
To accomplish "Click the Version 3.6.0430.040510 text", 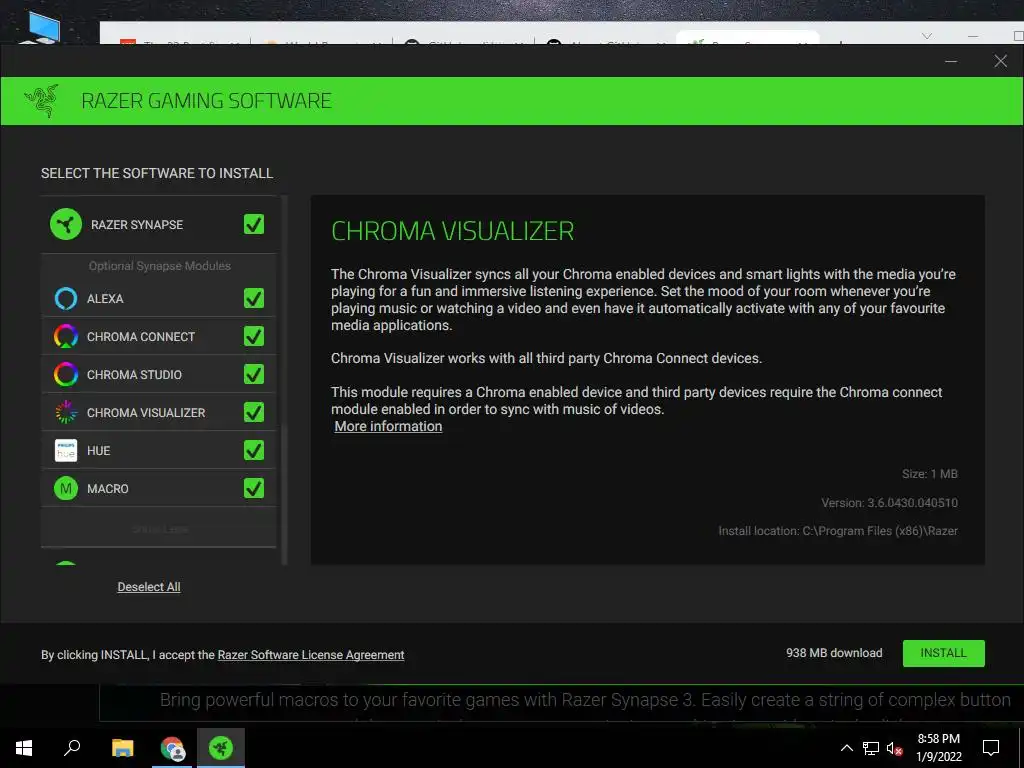I will tap(889, 503).
